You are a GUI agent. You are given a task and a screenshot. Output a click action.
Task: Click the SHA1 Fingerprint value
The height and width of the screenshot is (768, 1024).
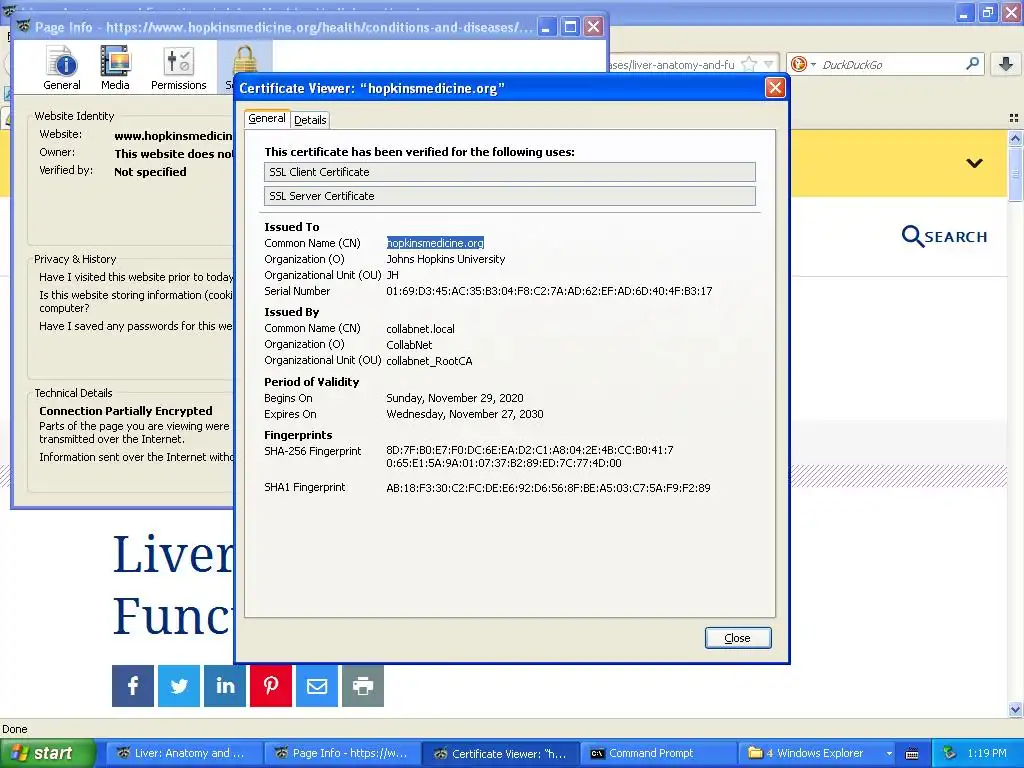(548, 488)
